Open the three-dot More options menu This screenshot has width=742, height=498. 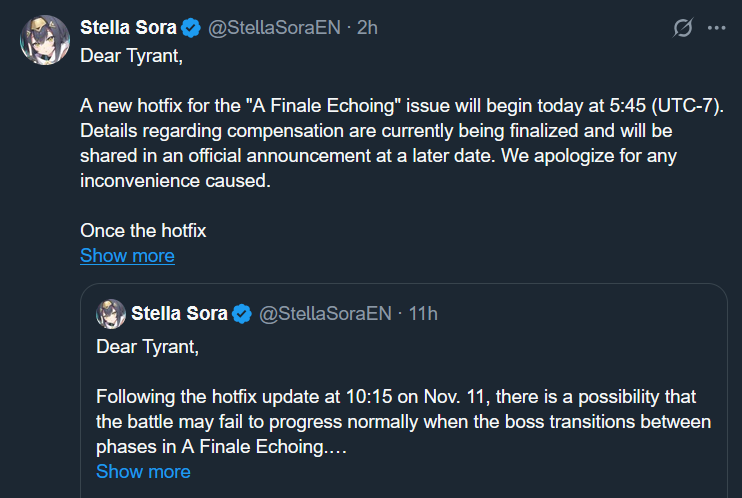(x=716, y=28)
